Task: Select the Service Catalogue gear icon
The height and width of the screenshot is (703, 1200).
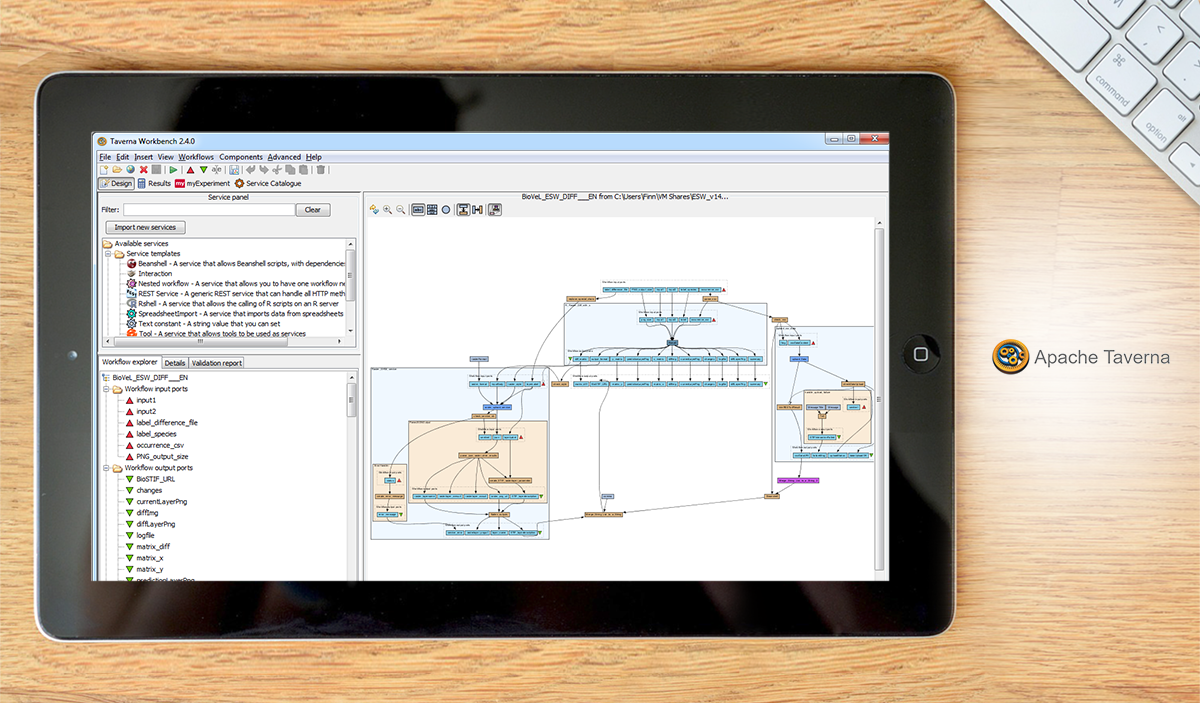Action: click(239, 183)
